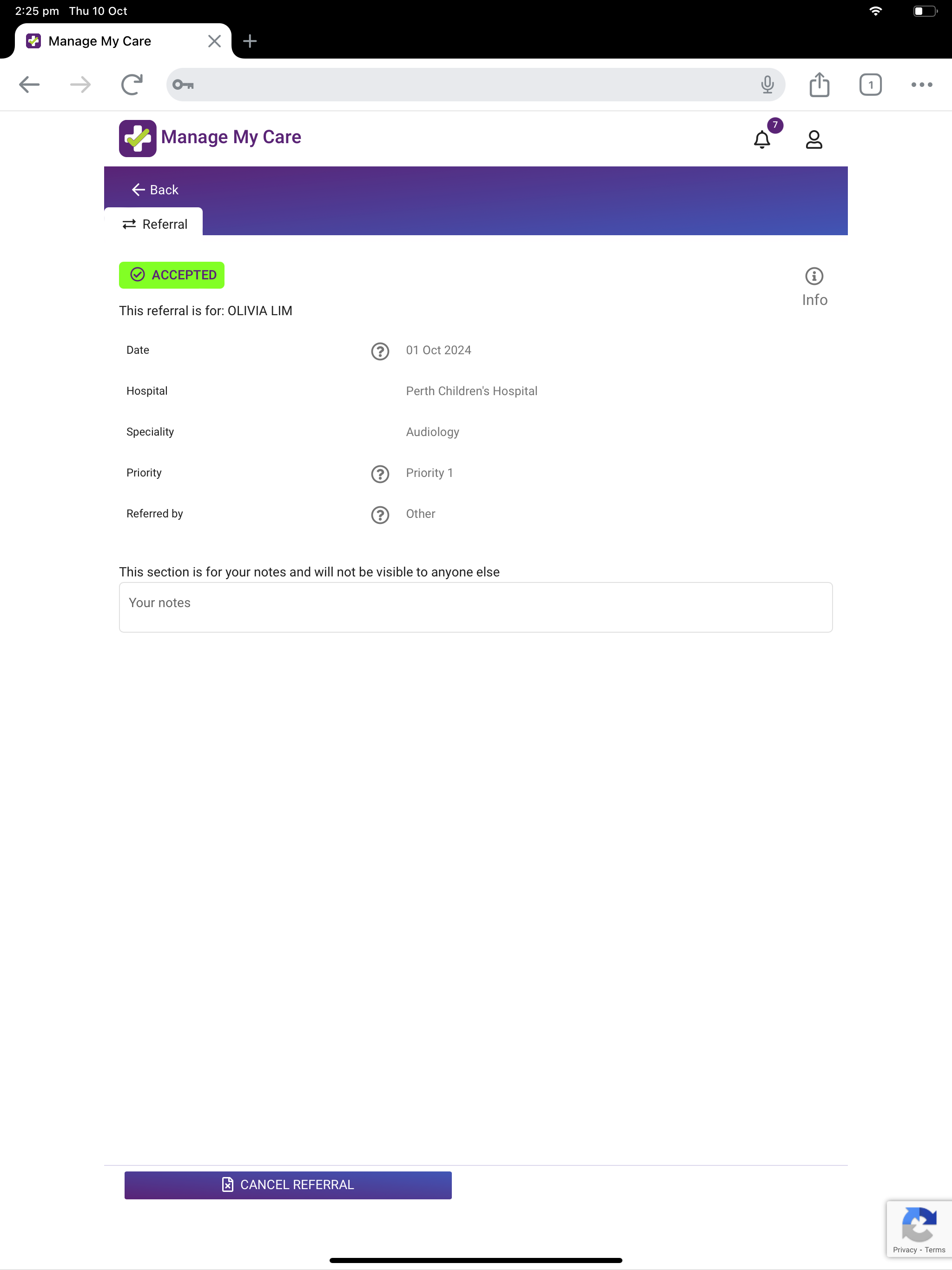Click into the Your notes field
Screen dimensions: 952x1270
pos(476,608)
